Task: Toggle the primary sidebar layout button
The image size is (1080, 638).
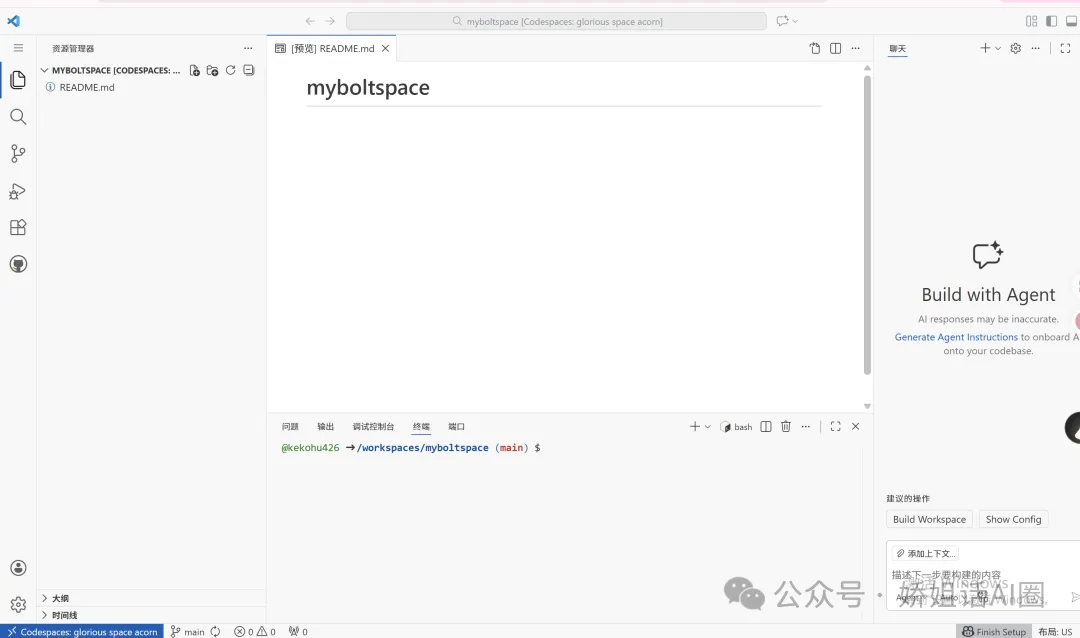Action: click(x=1051, y=21)
